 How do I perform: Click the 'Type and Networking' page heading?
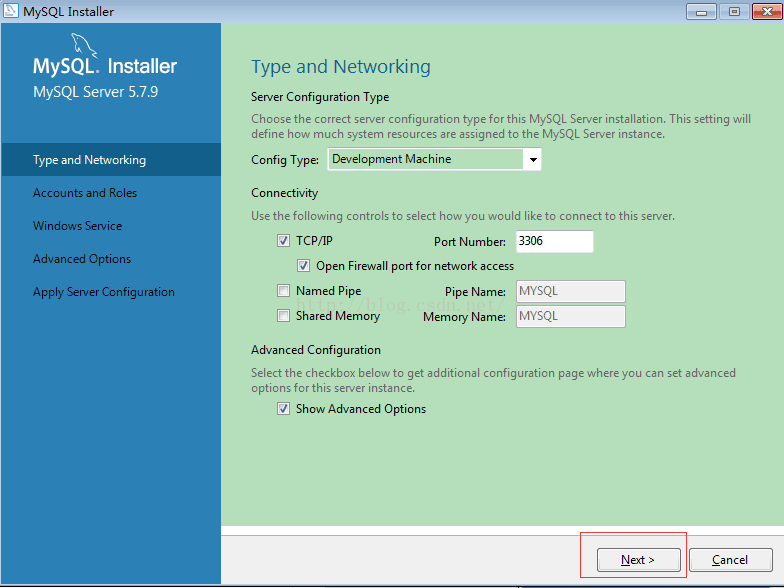[x=340, y=66]
